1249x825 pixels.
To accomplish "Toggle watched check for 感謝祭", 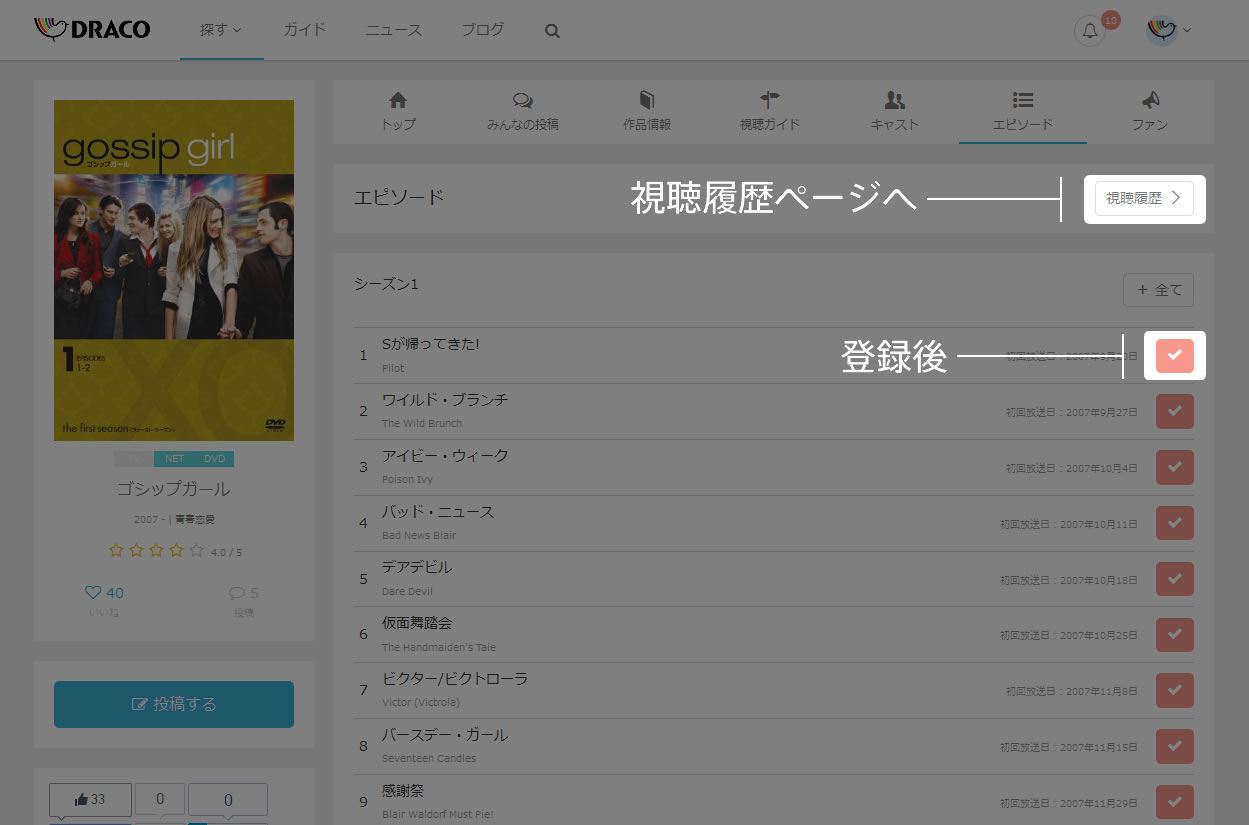I will point(1175,802).
